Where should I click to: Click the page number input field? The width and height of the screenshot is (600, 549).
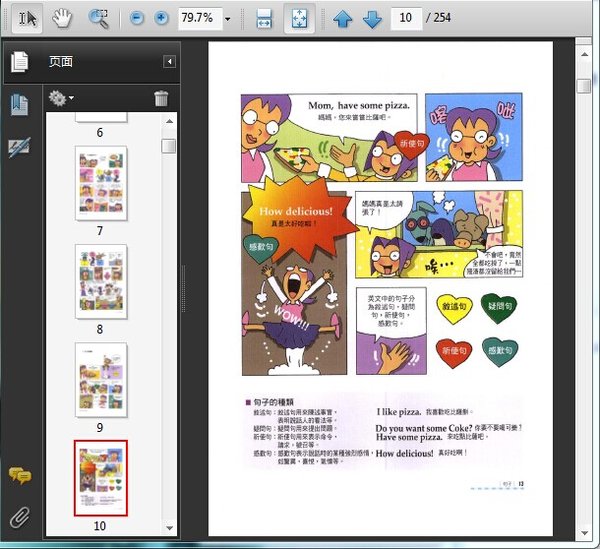pyautogui.click(x=405, y=19)
